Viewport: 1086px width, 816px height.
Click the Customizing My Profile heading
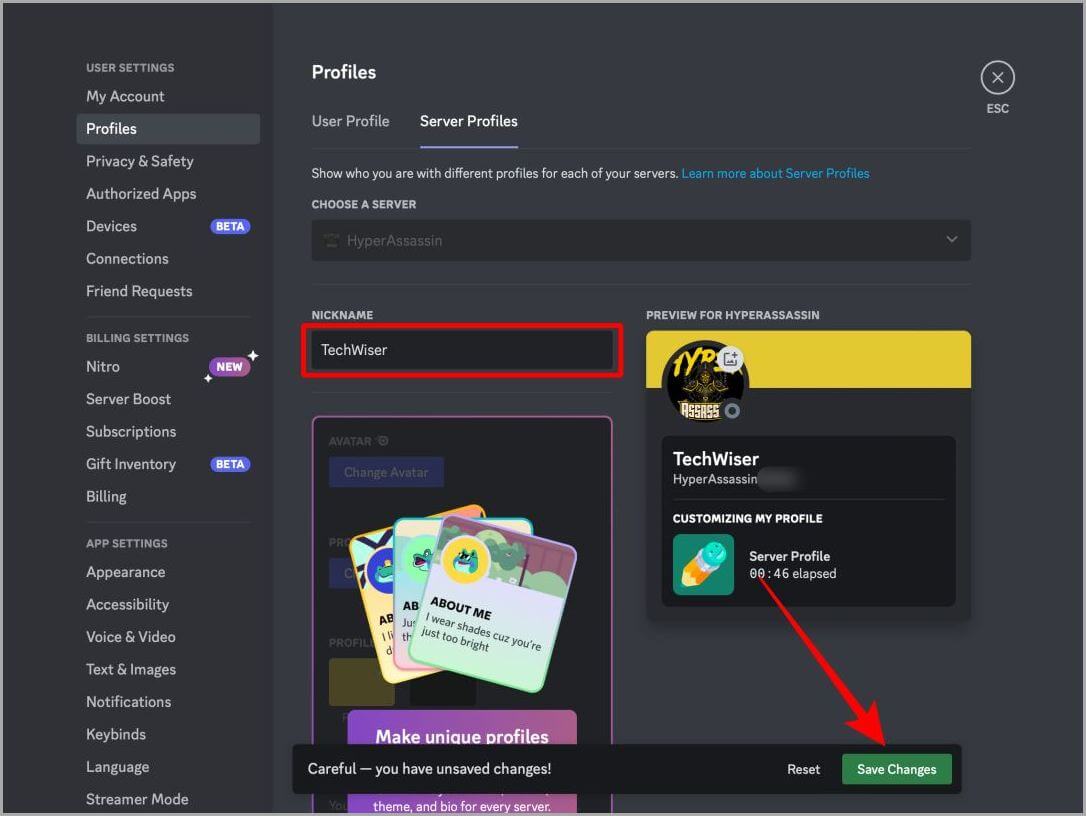coord(747,519)
